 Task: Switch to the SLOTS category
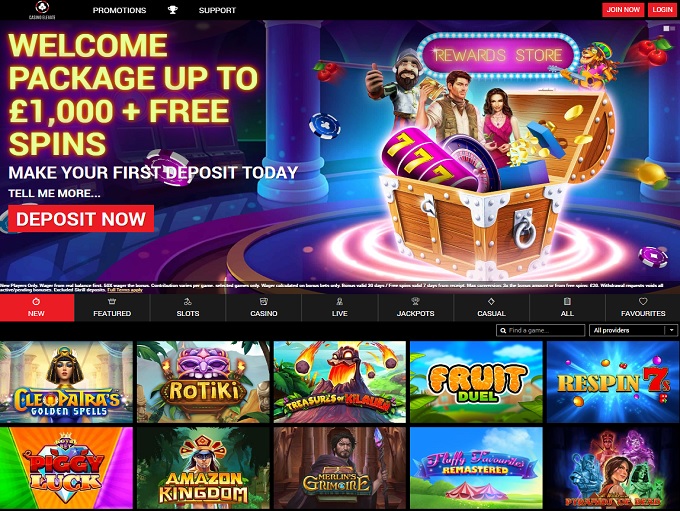(x=188, y=308)
